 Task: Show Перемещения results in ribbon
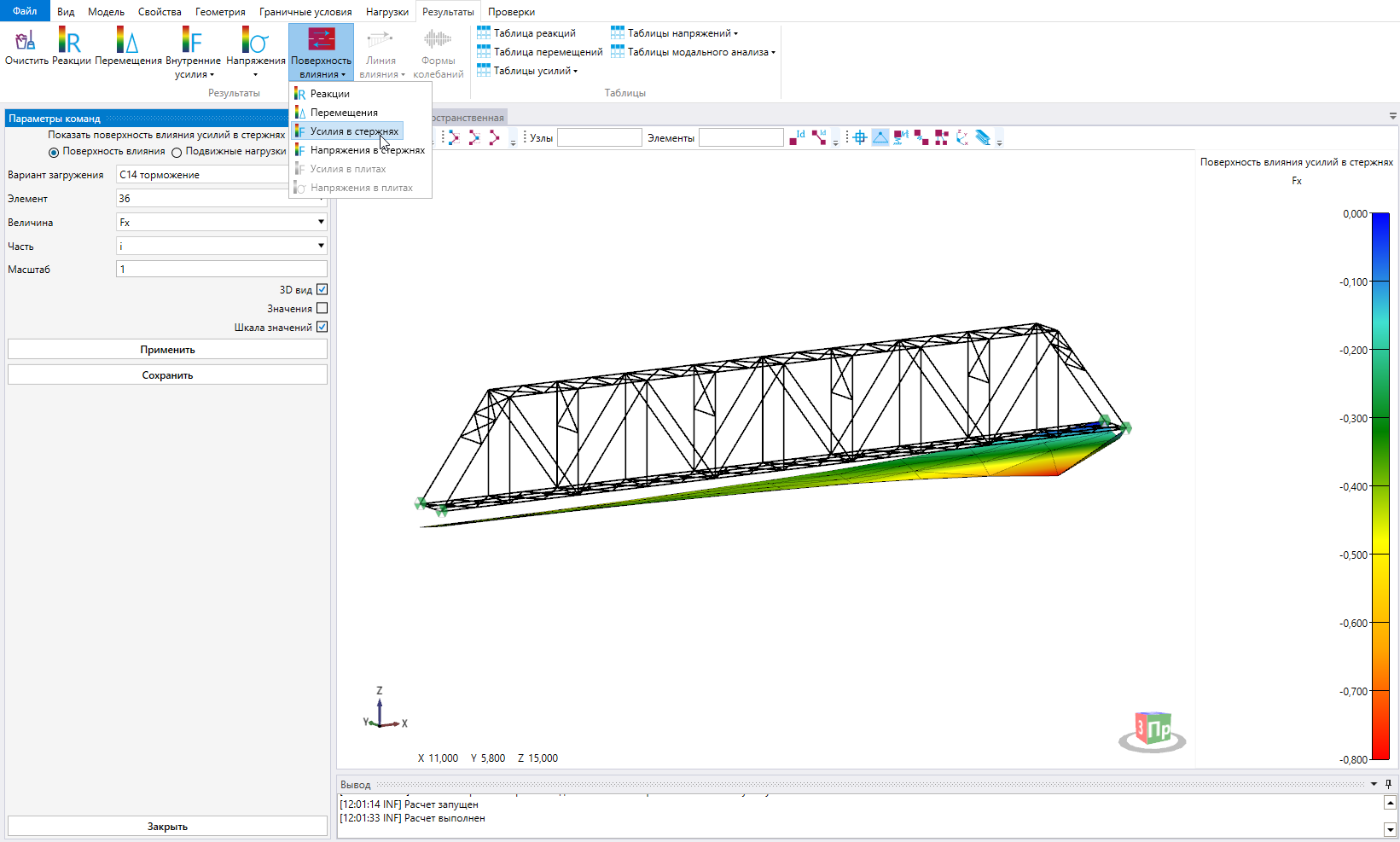pos(128,46)
